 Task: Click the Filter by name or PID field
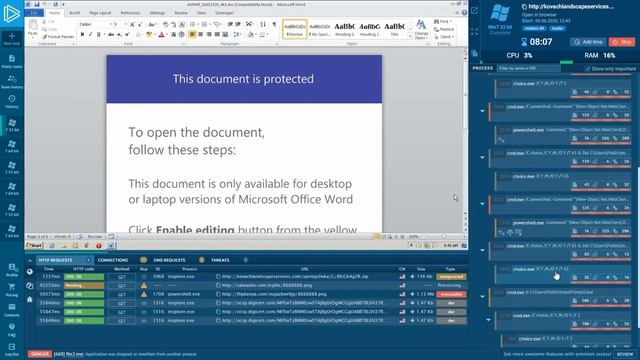pos(529,69)
